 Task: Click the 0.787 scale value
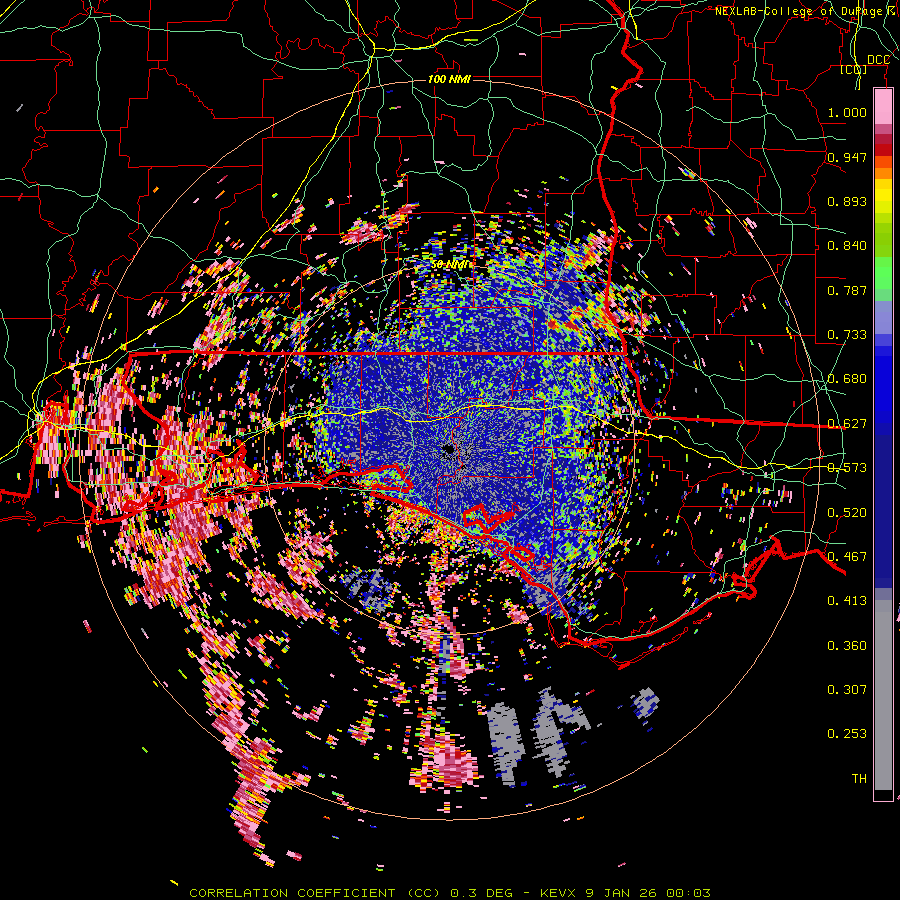pyautogui.click(x=847, y=290)
